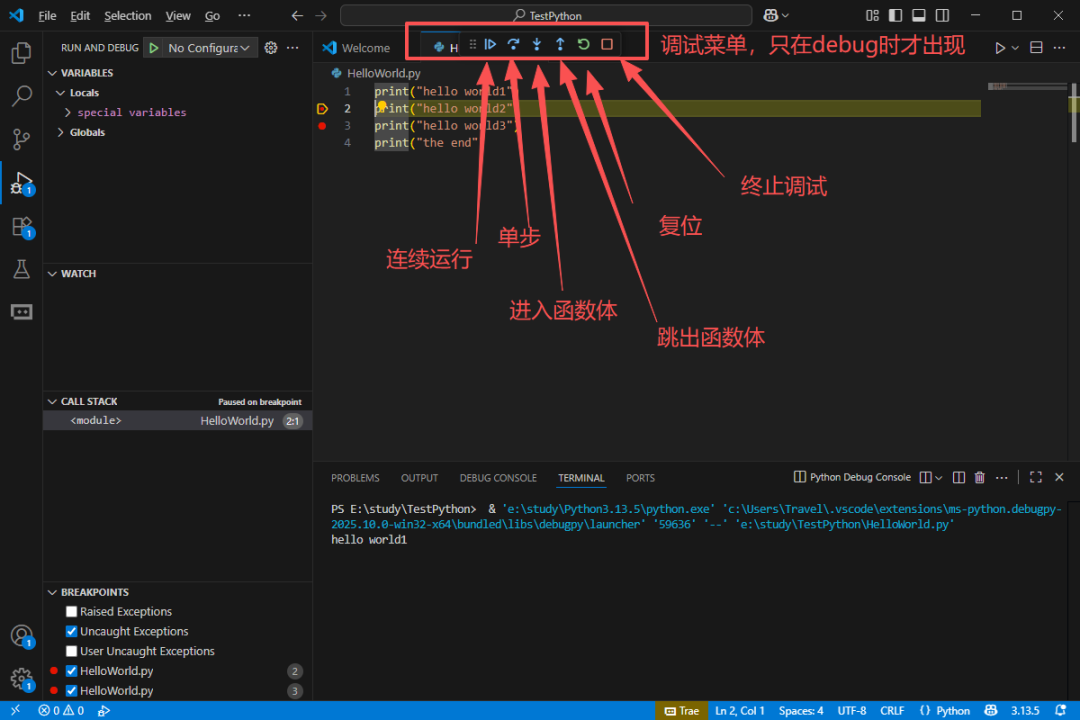Enable Raised Exceptions breakpoint

point(72,612)
